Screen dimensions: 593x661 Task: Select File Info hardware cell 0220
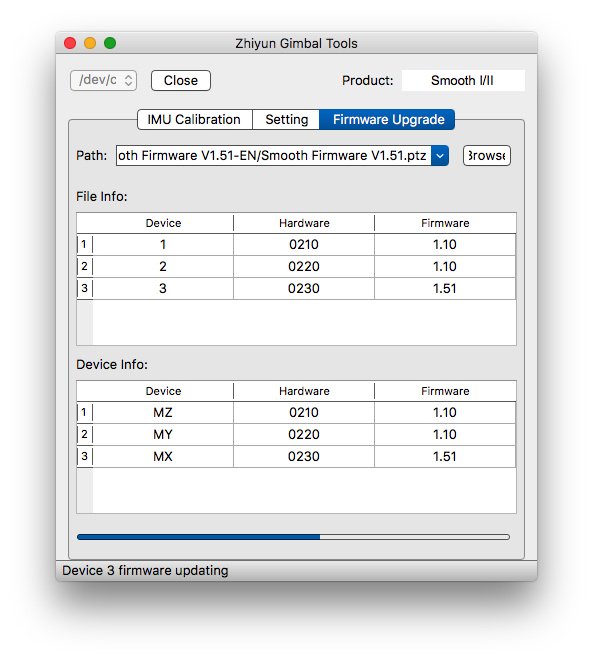(304, 266)
